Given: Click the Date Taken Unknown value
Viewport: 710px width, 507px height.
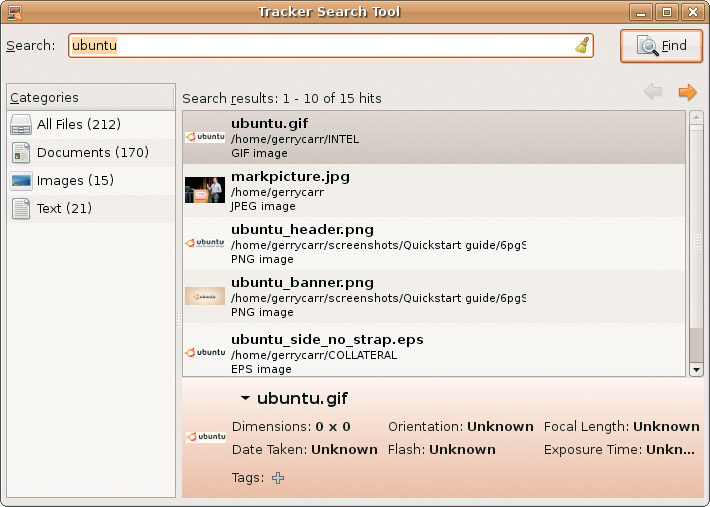Looking at the screenshot, I should point(344,450).
